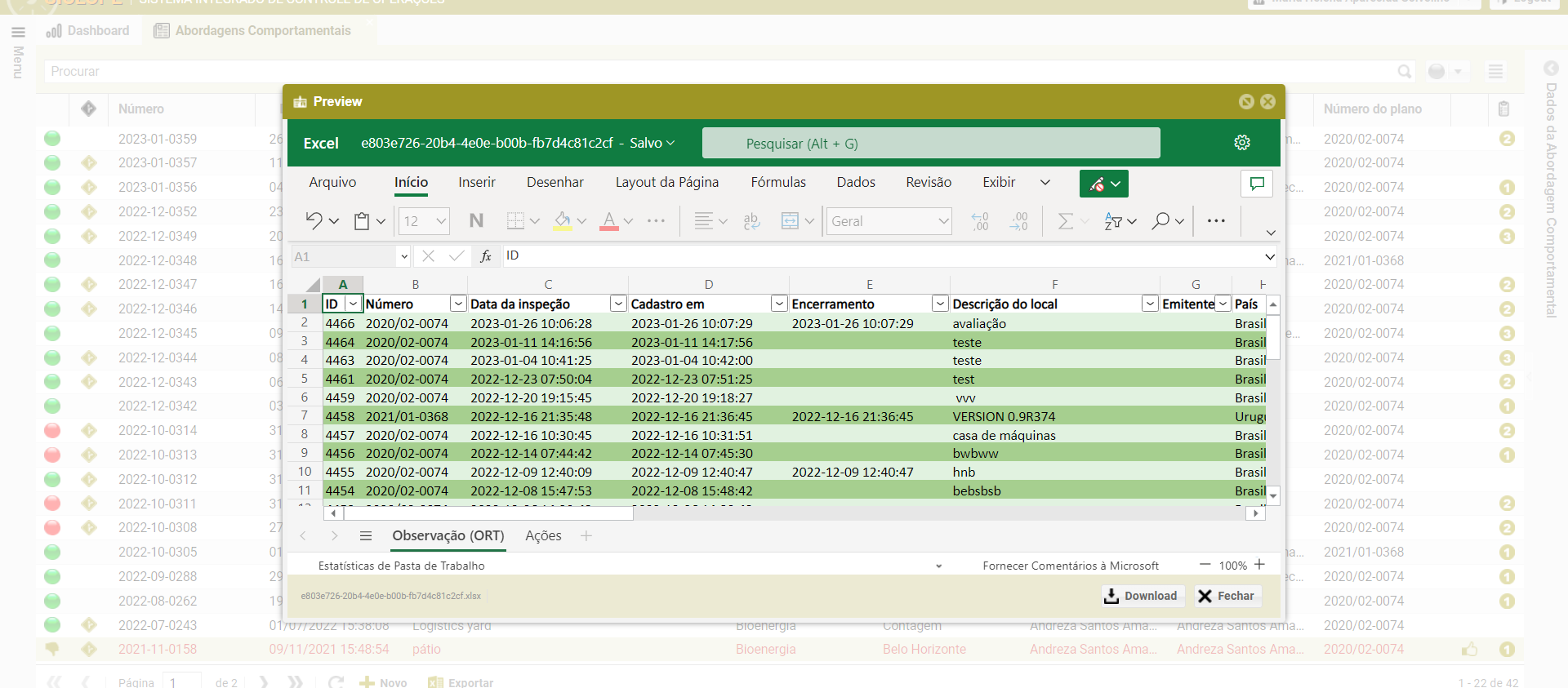The image size is (1568, 688).
Task: Expand the formula bar chevron
Action: pos(1270,256)
